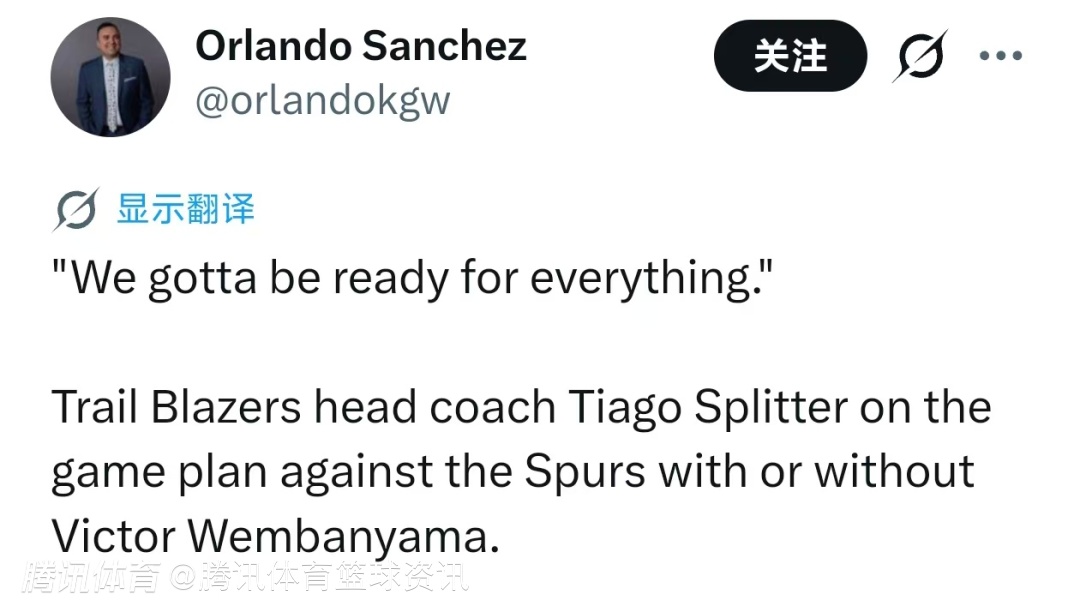This screenshot has width=1080, height=612.
Task: Click the words "game plan" in the tweet
Action: point(158,470)
